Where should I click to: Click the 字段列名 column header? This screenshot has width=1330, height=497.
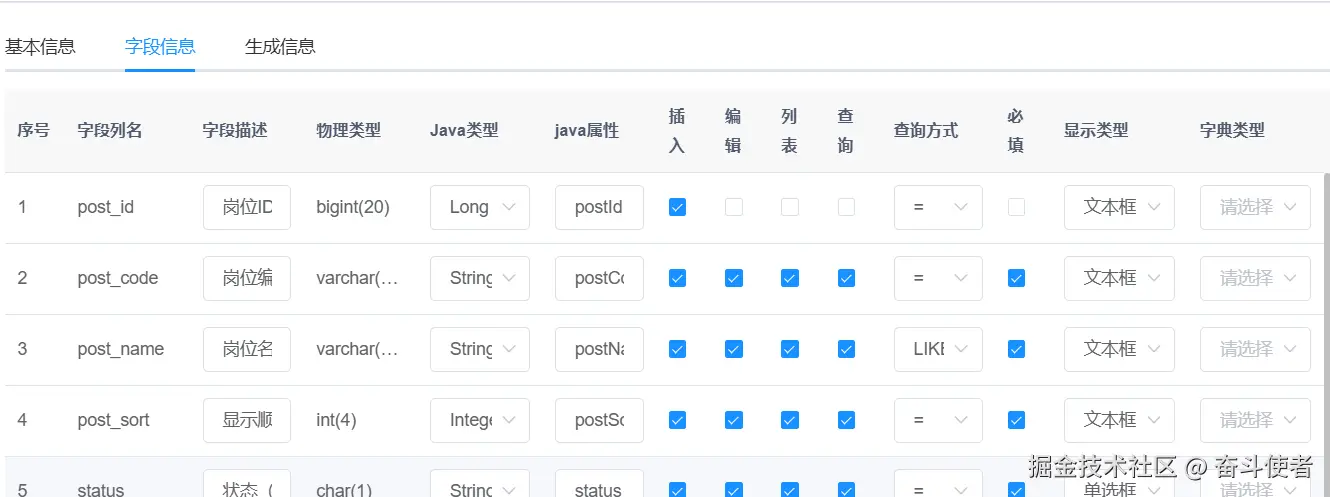pyautogui.click(x=110, y=130)
